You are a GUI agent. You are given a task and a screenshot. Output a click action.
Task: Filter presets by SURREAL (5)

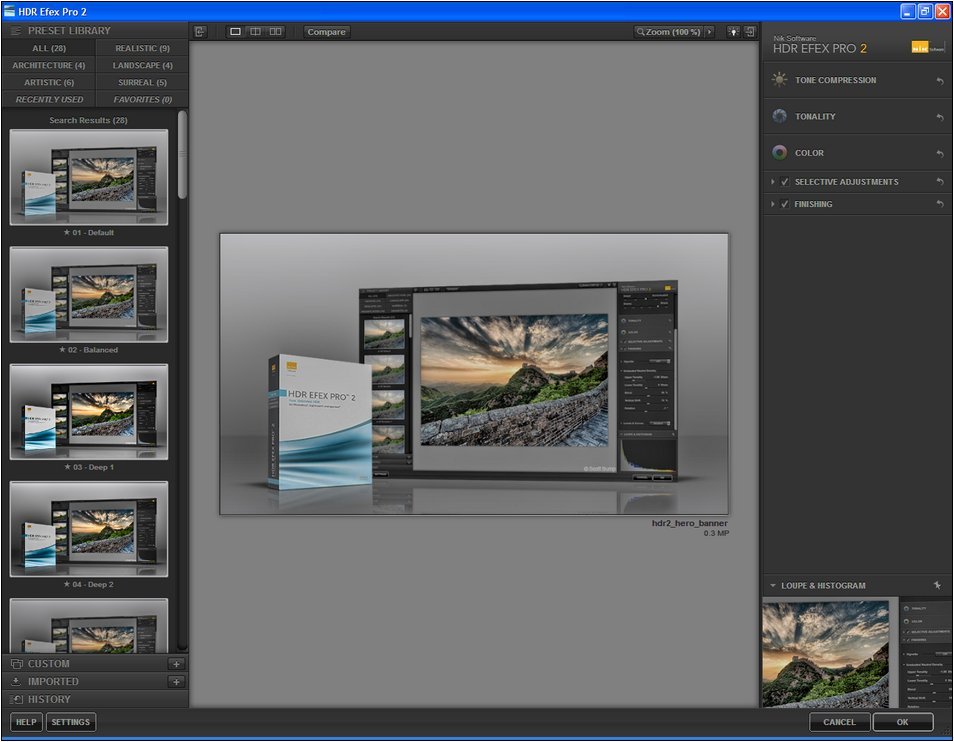point(142,82)
